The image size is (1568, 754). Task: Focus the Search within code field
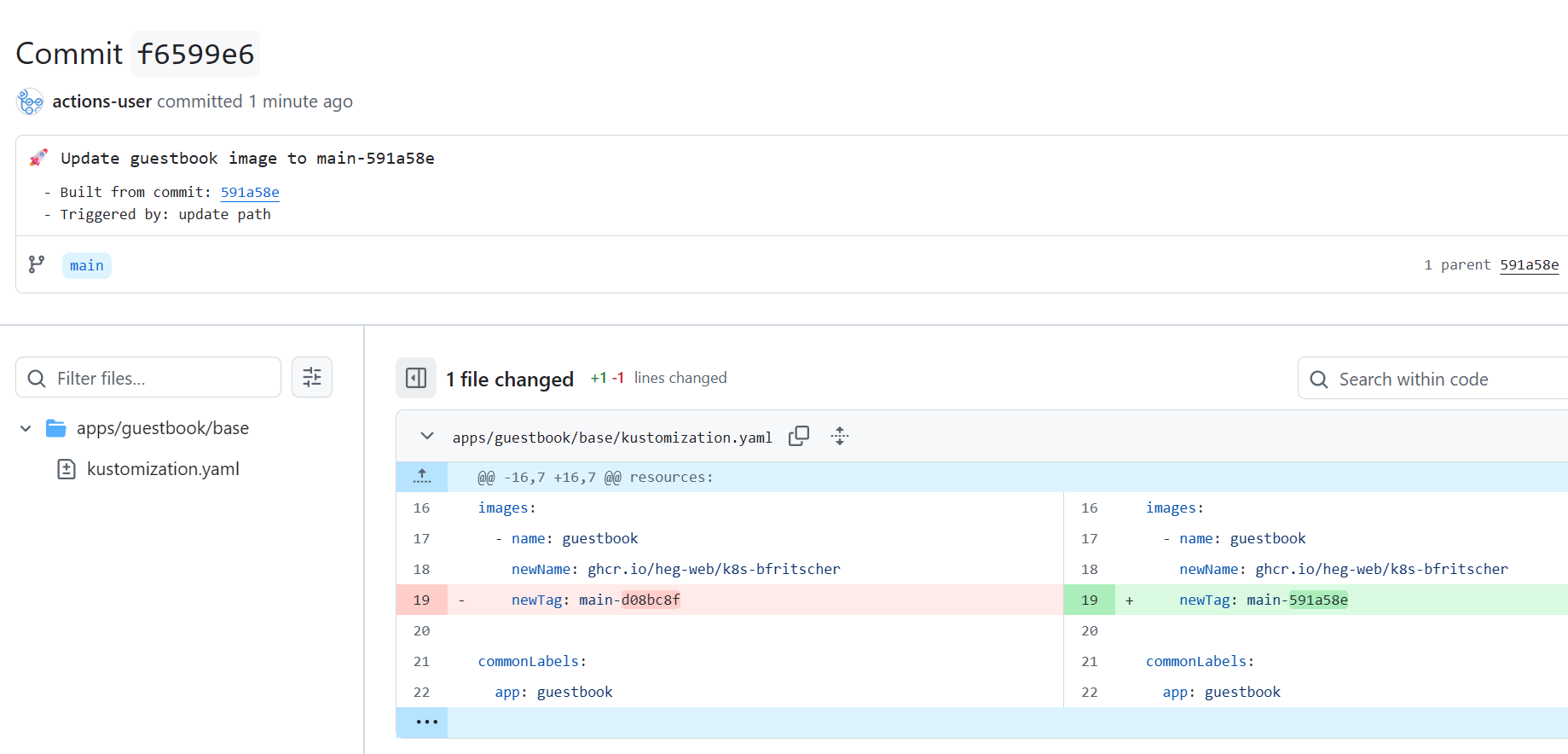[x=1441, y=379]
